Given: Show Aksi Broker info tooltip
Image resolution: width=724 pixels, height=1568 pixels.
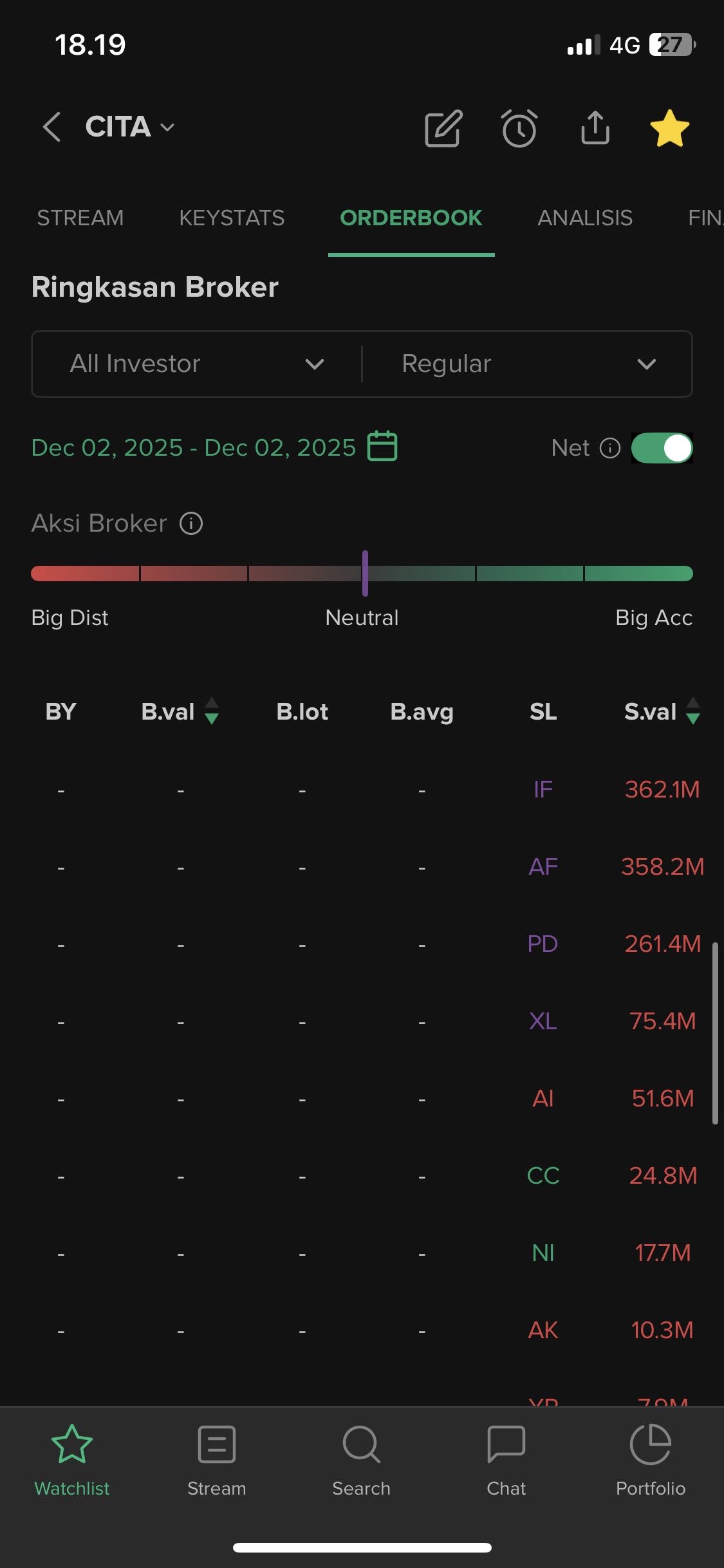Looking at the screenshot, I should (x=191, y=523).
